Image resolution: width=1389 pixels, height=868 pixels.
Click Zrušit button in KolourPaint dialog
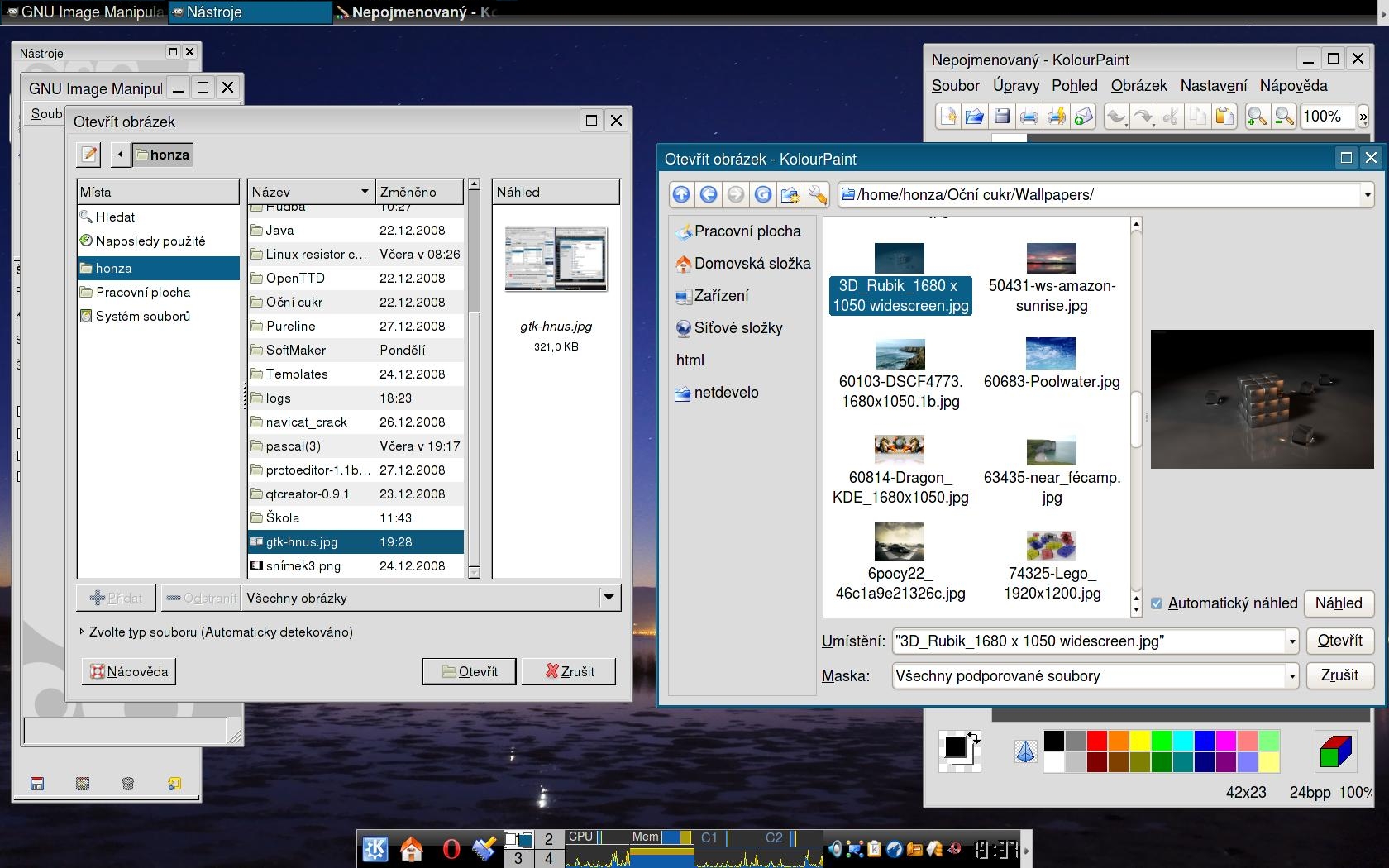pos(1339,675)
